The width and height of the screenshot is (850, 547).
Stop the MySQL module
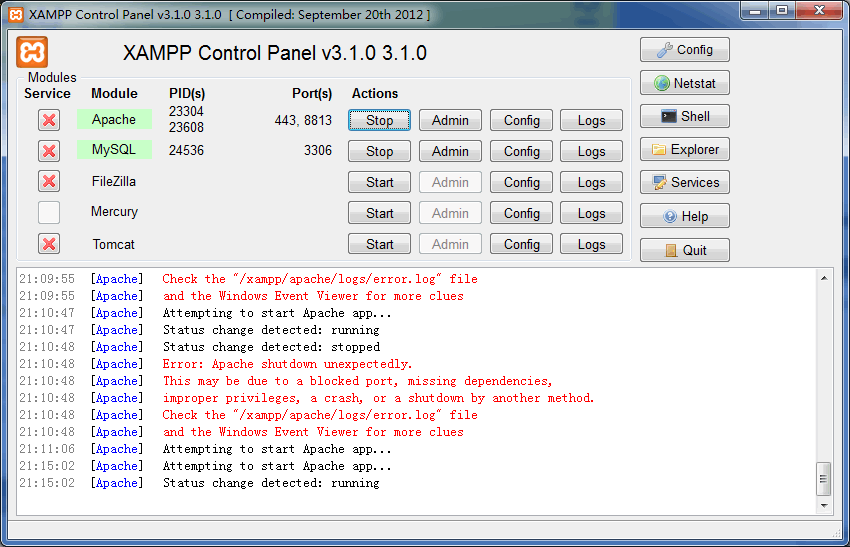point(379,151)
